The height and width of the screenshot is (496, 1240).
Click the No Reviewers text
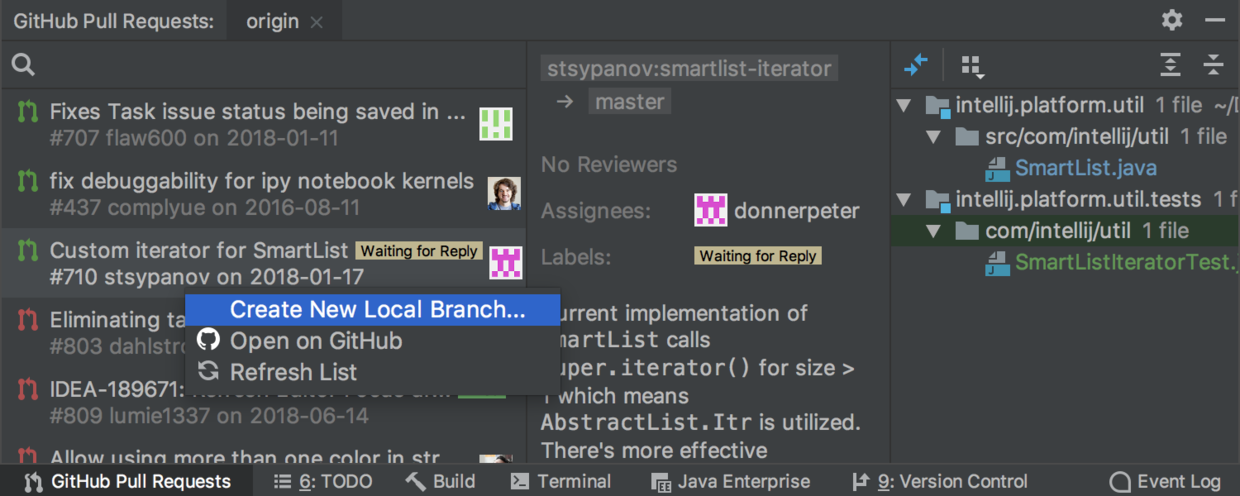click(x=609, y=164)
